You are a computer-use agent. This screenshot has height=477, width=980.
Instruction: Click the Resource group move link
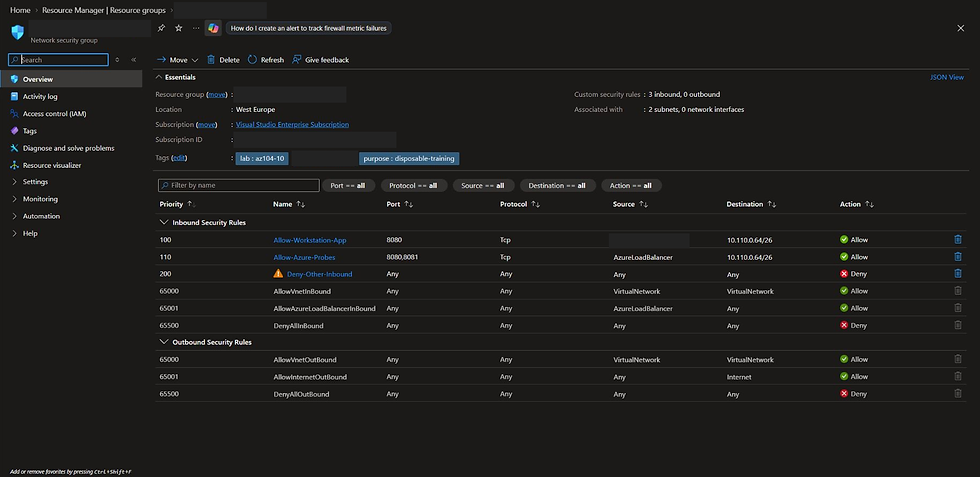point(217,94)
